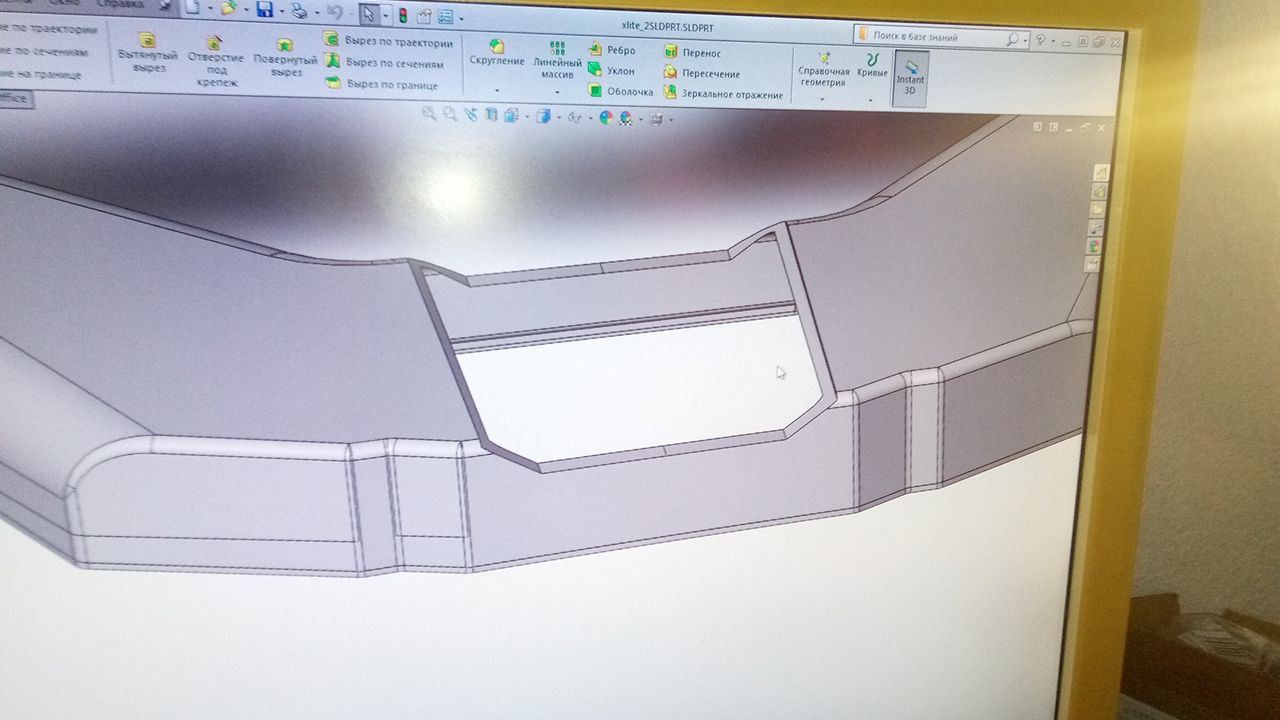Click the Section View icon
The image size is (1280, 720).
pyautogui.click(x=491, y=115)
